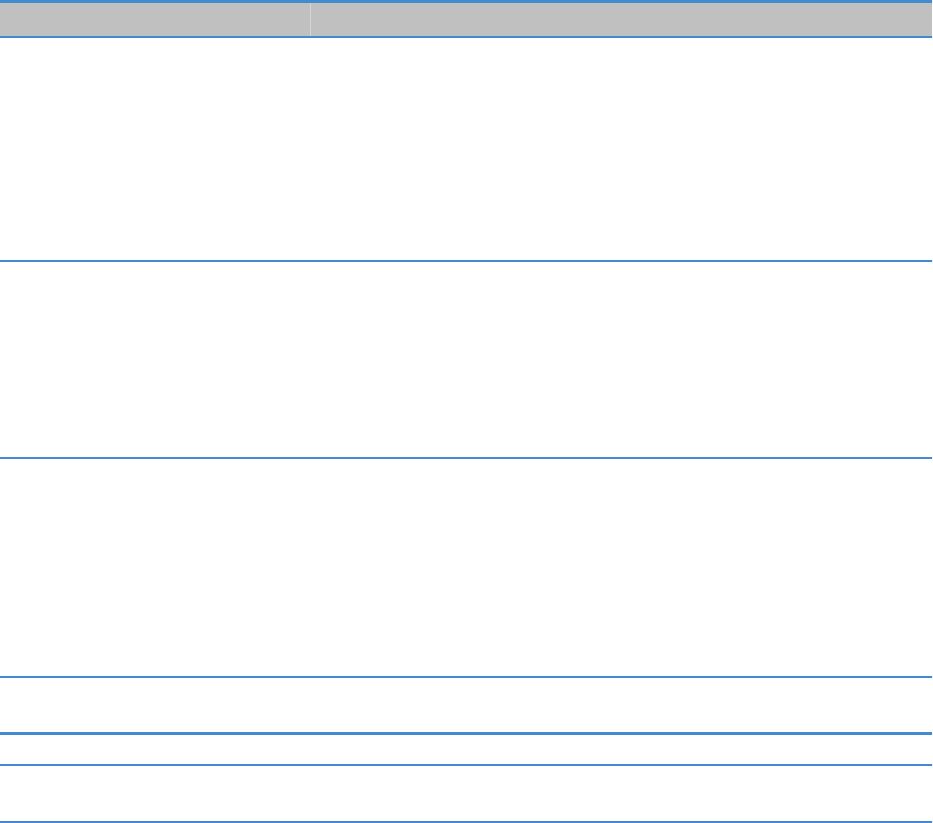This screenshot has width=933, height=823.
Task: Click the last table row's left cell
Action: point(155,794)
